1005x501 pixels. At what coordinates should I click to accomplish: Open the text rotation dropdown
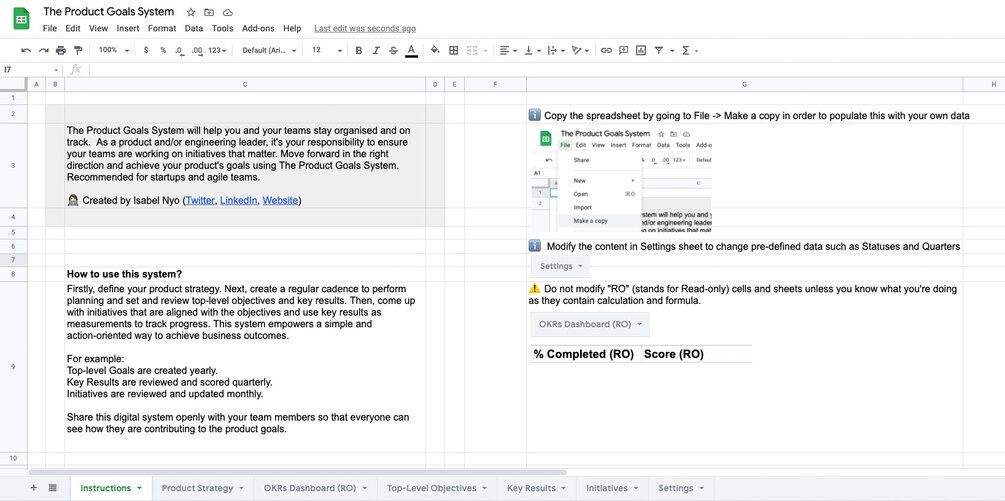tap(580, 50)
